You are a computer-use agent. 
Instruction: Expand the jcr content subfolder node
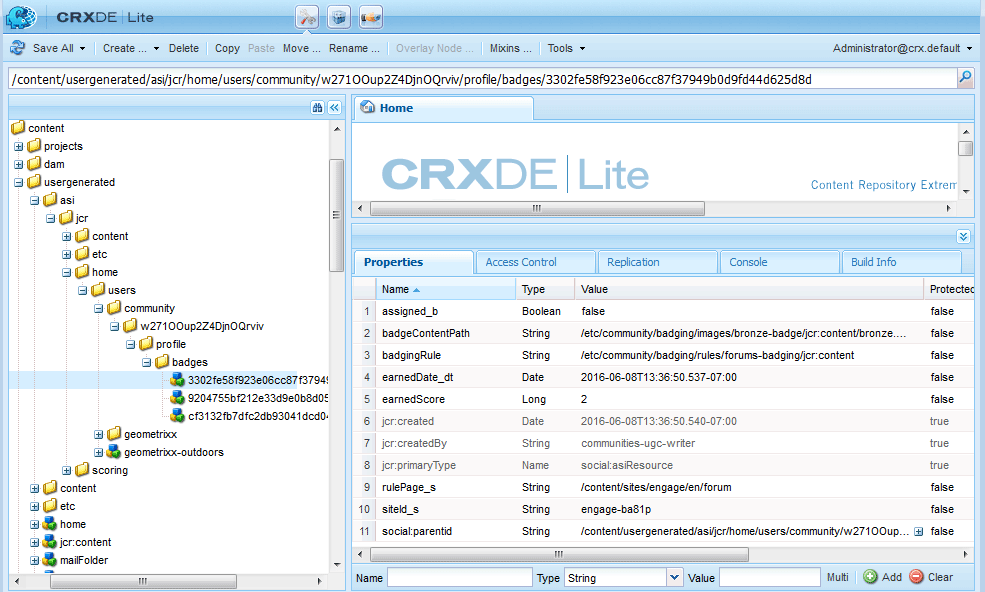(67, 236)
